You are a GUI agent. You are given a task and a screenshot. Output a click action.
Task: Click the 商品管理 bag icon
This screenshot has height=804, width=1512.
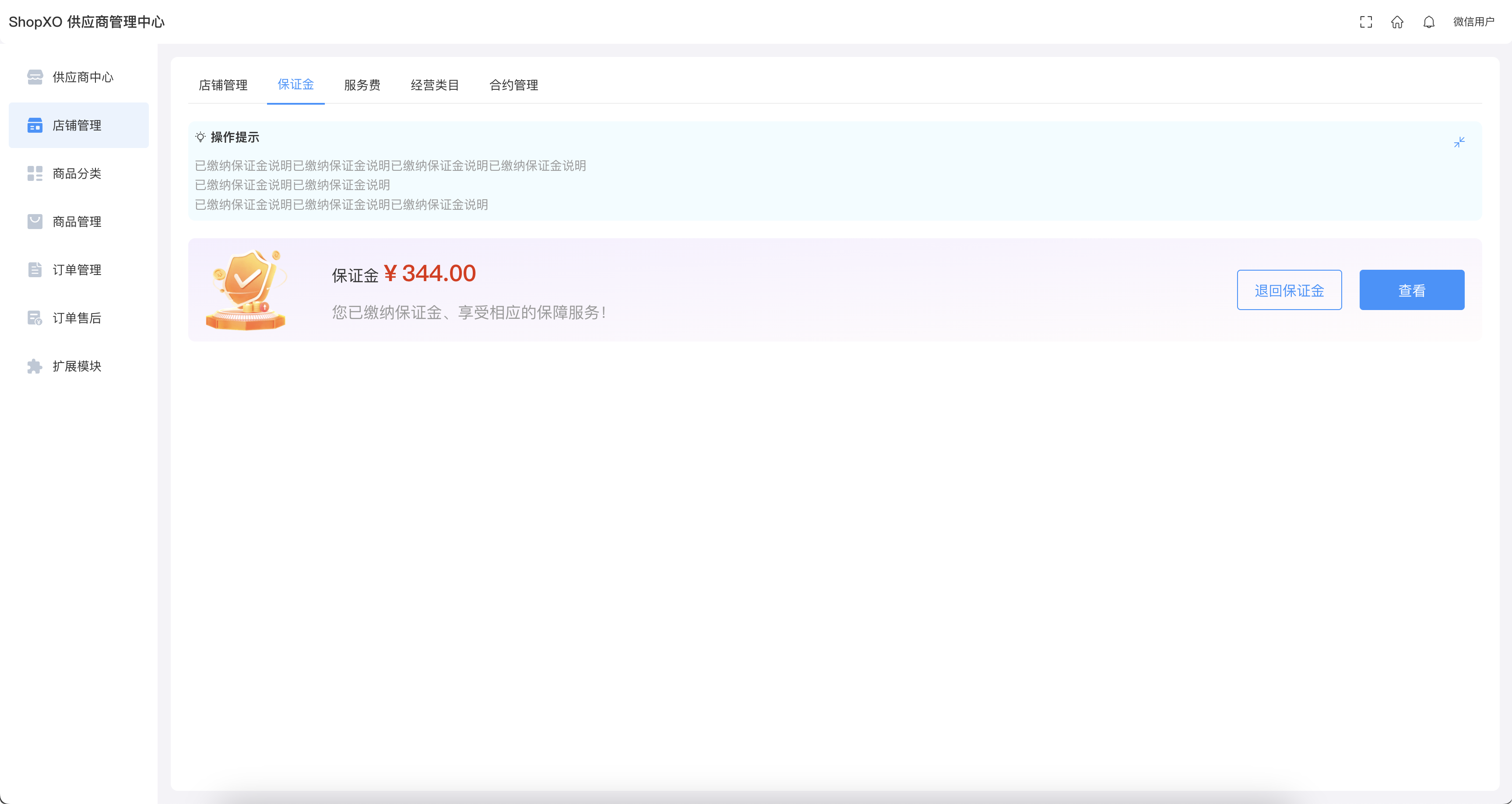35,222
